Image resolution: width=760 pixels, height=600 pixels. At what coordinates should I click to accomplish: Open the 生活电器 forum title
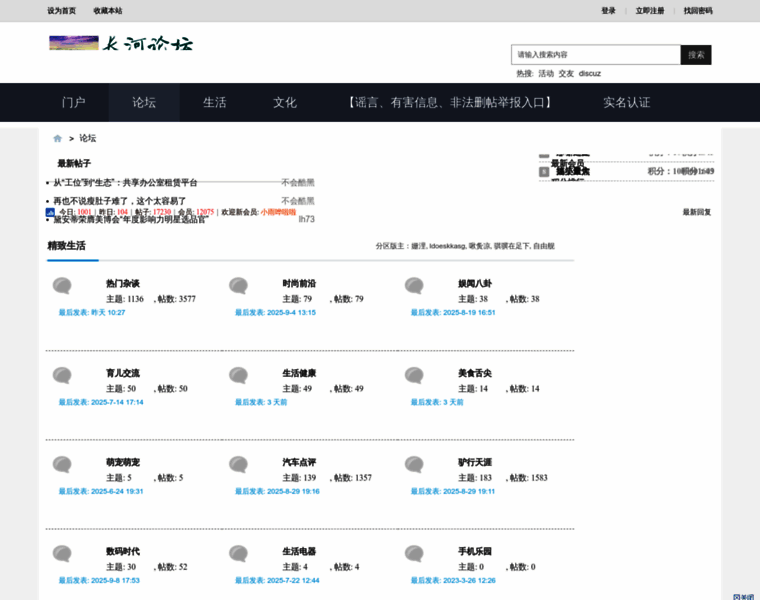pyautogui.click(x=299, y=552)
